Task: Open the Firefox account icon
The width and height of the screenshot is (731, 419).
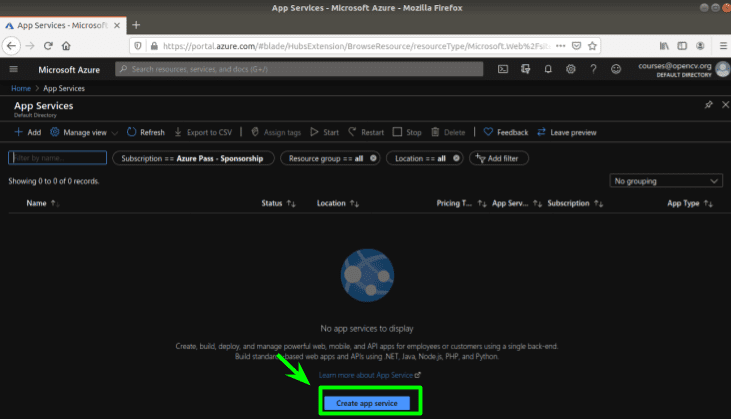Action: (x=700, y=46)
